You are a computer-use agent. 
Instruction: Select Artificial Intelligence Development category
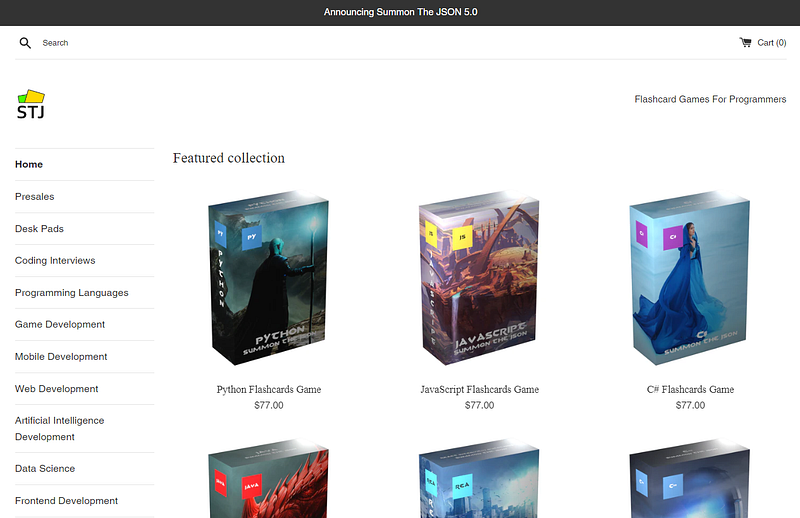tap(59, 429)
